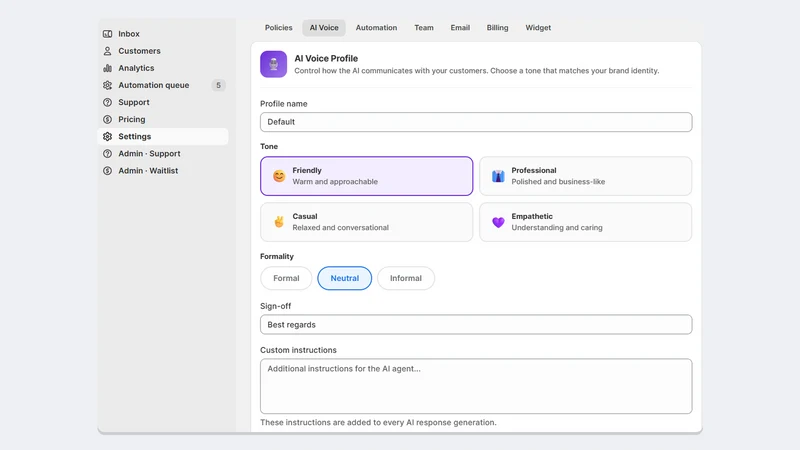This screenshot has height=450, width=800.
Task: Click the Support question mark icon
Action: [107, 102]
